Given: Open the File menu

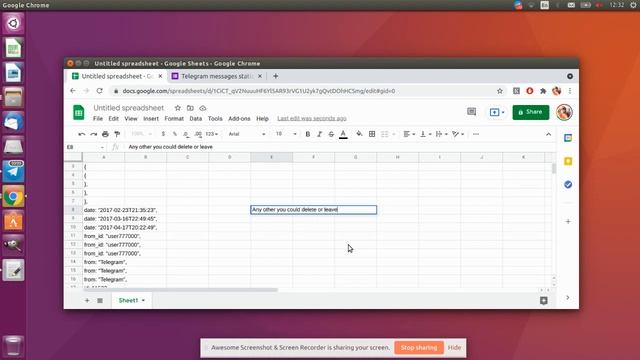Looking at the screenshot, I should point(98,118).
